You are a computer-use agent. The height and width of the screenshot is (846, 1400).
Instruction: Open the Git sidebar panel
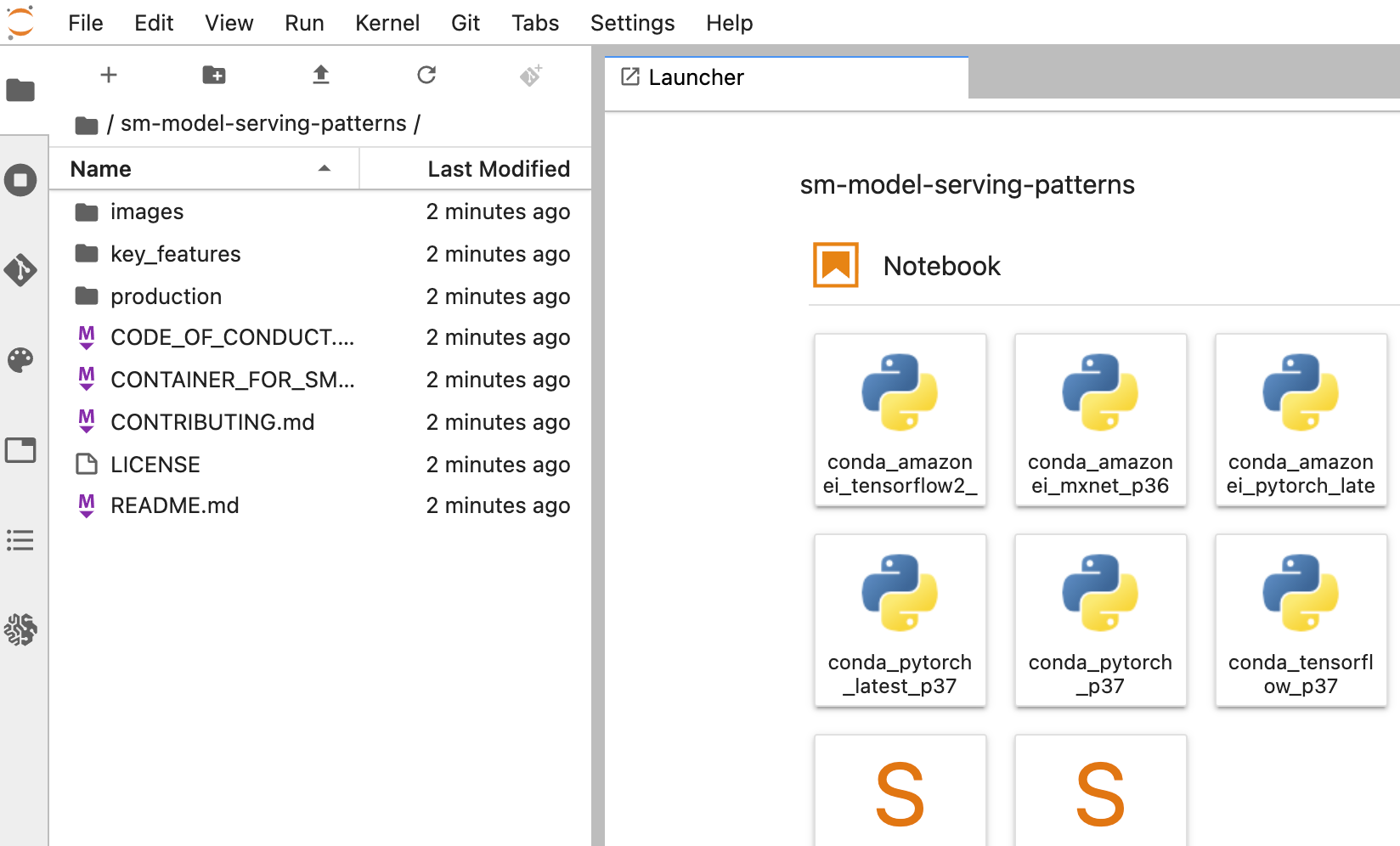point(20,270)
